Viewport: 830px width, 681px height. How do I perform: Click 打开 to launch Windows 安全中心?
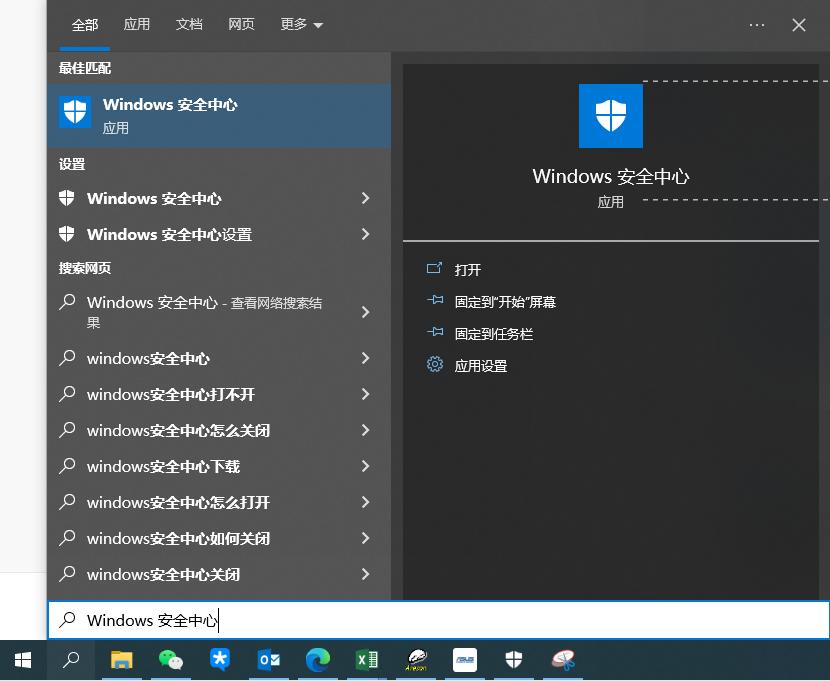[467, 269]
